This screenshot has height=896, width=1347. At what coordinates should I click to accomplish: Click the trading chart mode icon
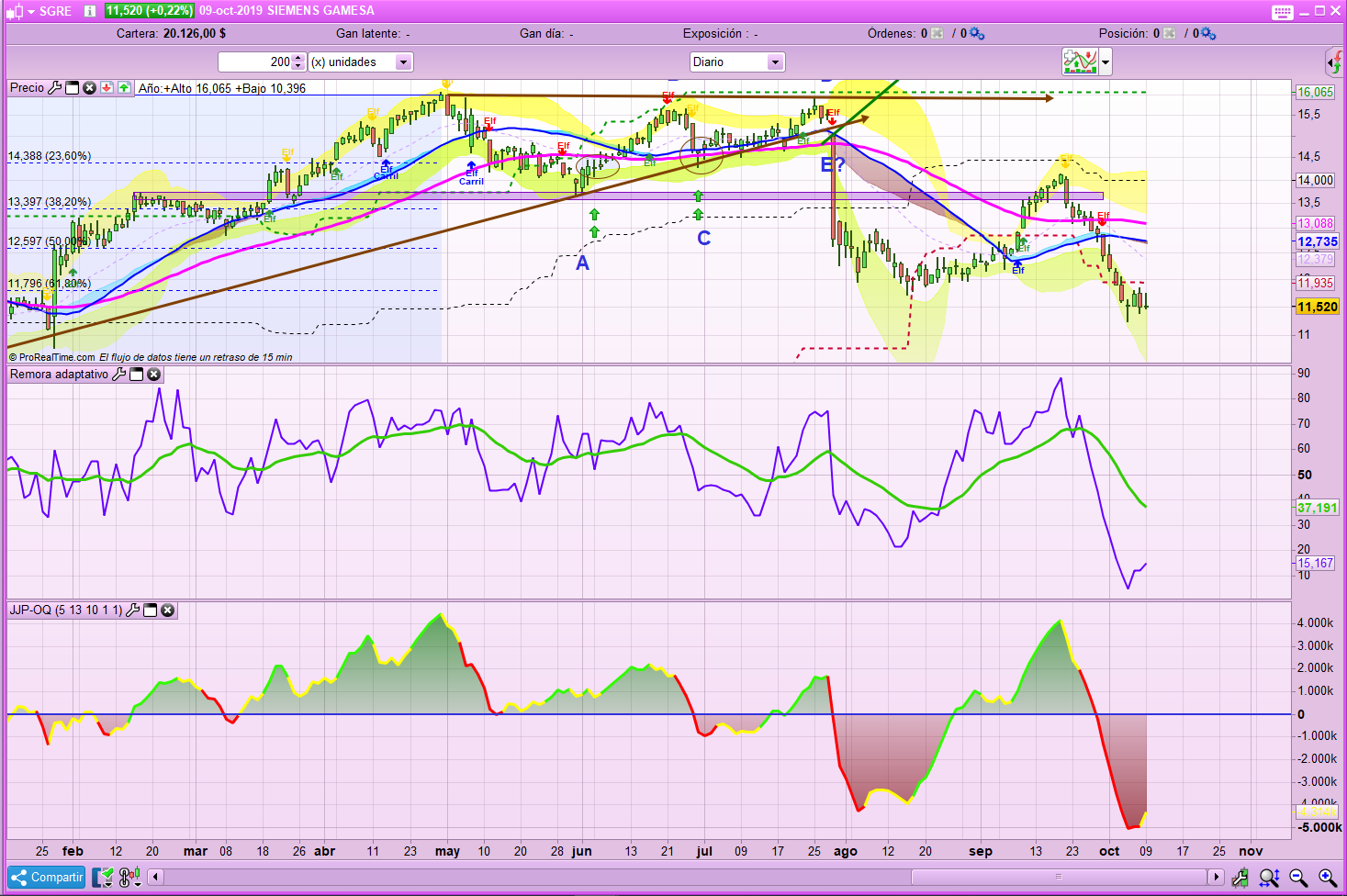click(x=1080, y=62)
